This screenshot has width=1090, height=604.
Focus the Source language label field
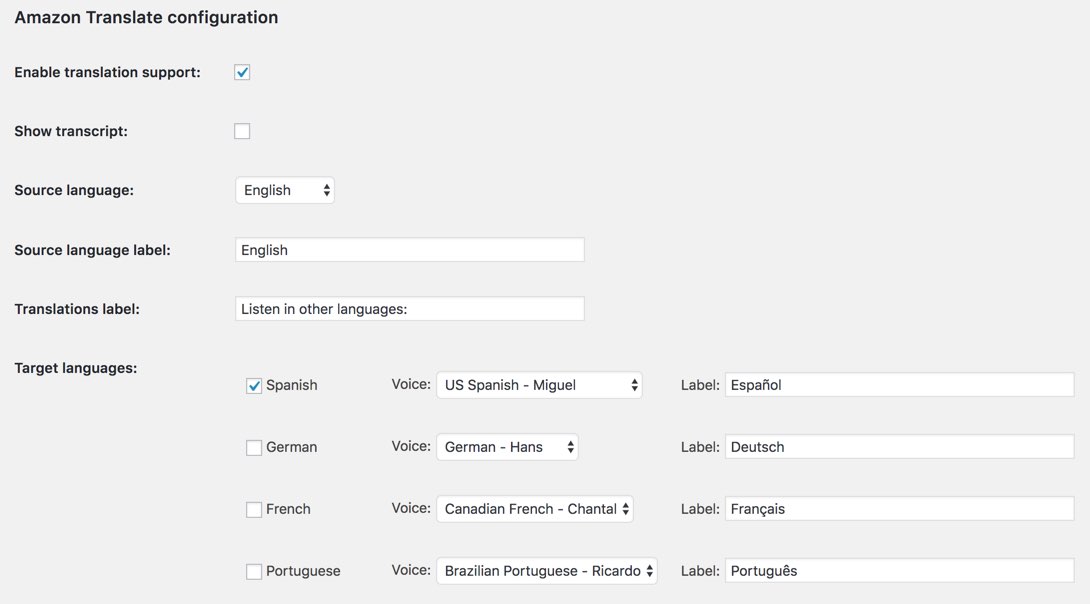point(409,250)
